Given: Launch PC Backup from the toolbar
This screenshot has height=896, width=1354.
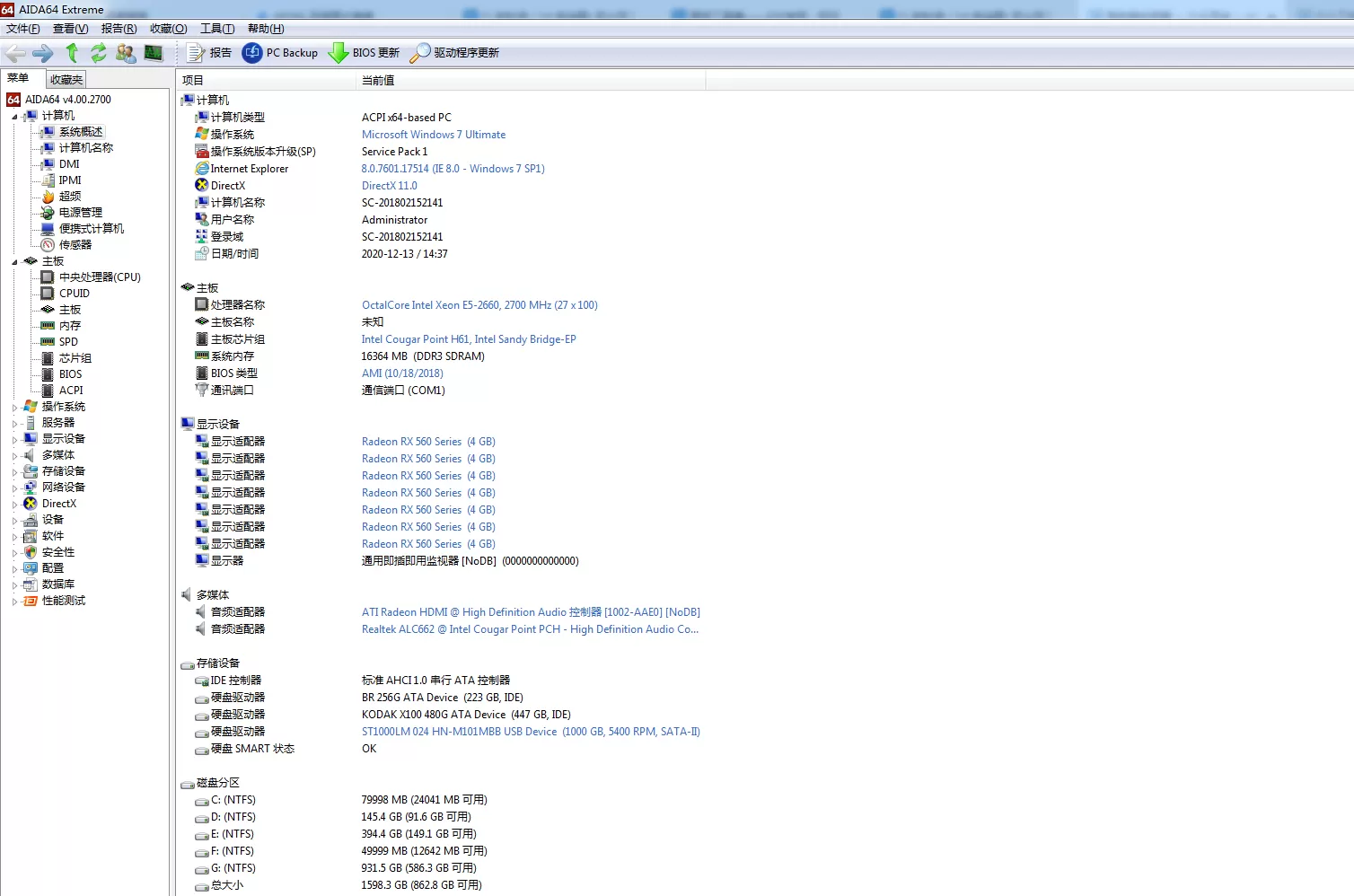Looking at the screenshot, I should pyautogui.click(x=280, y=53).
